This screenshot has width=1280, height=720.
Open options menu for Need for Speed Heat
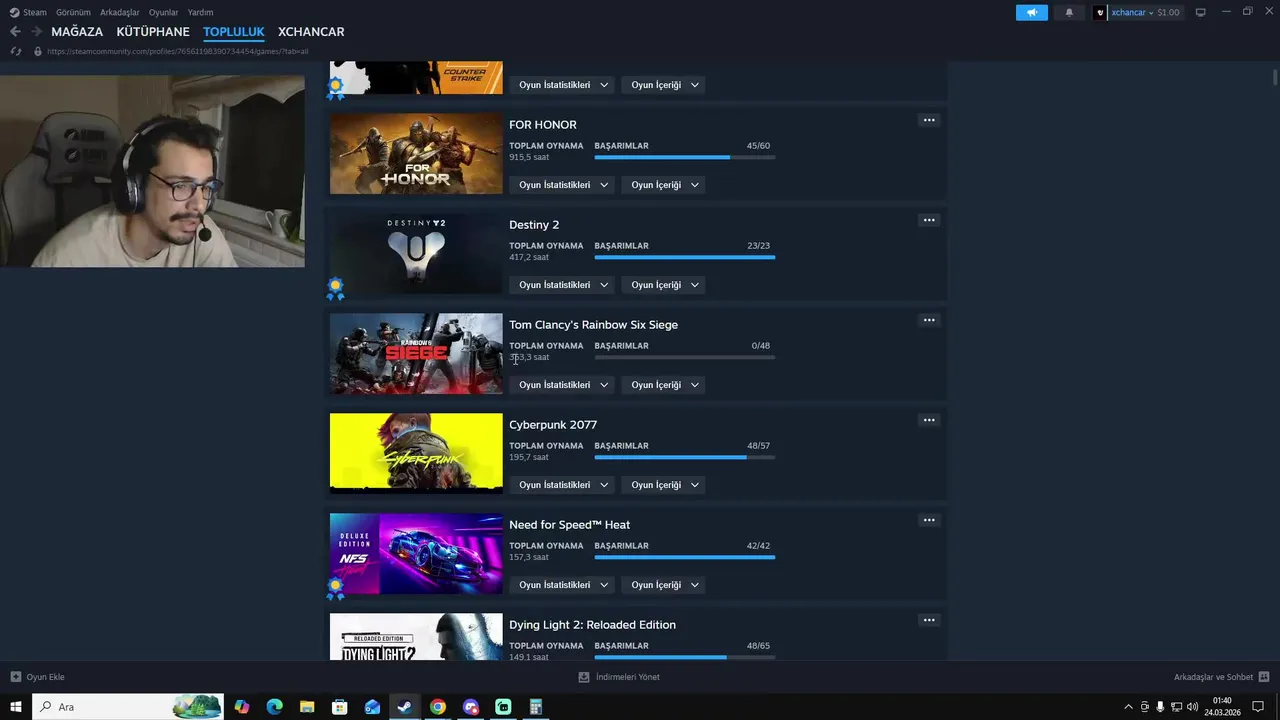click(x=929, y=520)
